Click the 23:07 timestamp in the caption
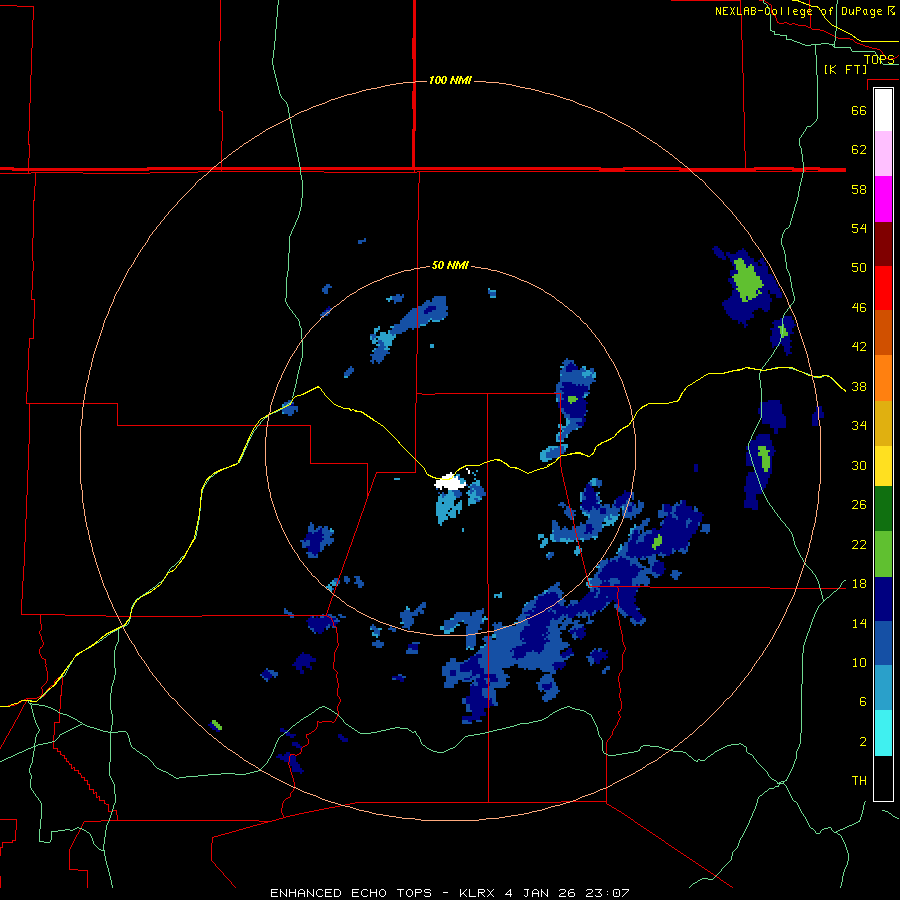This screenshot has height=900, width=900. pyautogui.click(x=607, y=893)
